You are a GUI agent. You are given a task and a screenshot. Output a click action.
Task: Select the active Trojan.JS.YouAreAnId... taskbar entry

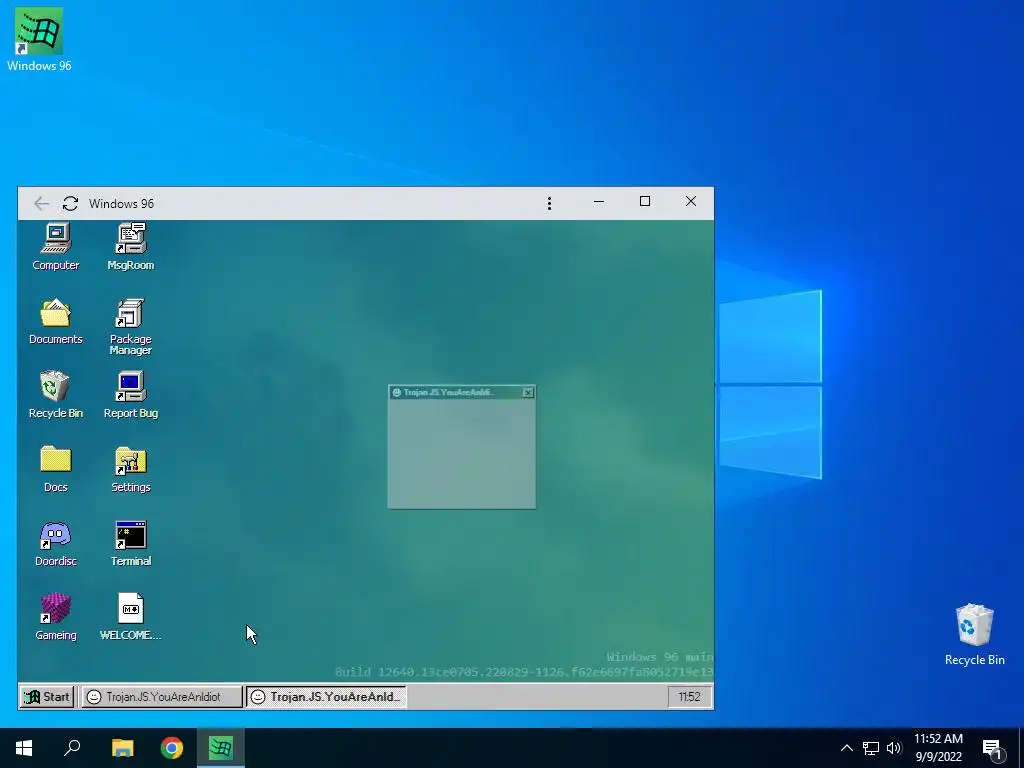click(327, 697)
